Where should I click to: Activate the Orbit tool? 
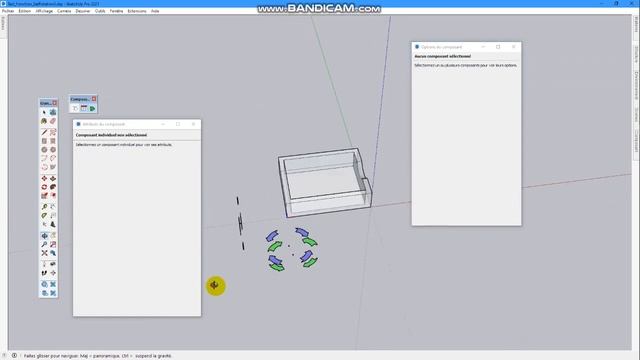pyautogui.click(x=44, y=236)
